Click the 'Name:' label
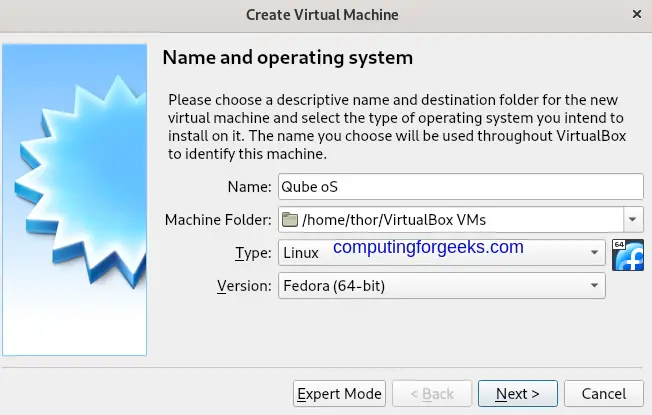Screen dimensions: 652x415 click(249, 187)
